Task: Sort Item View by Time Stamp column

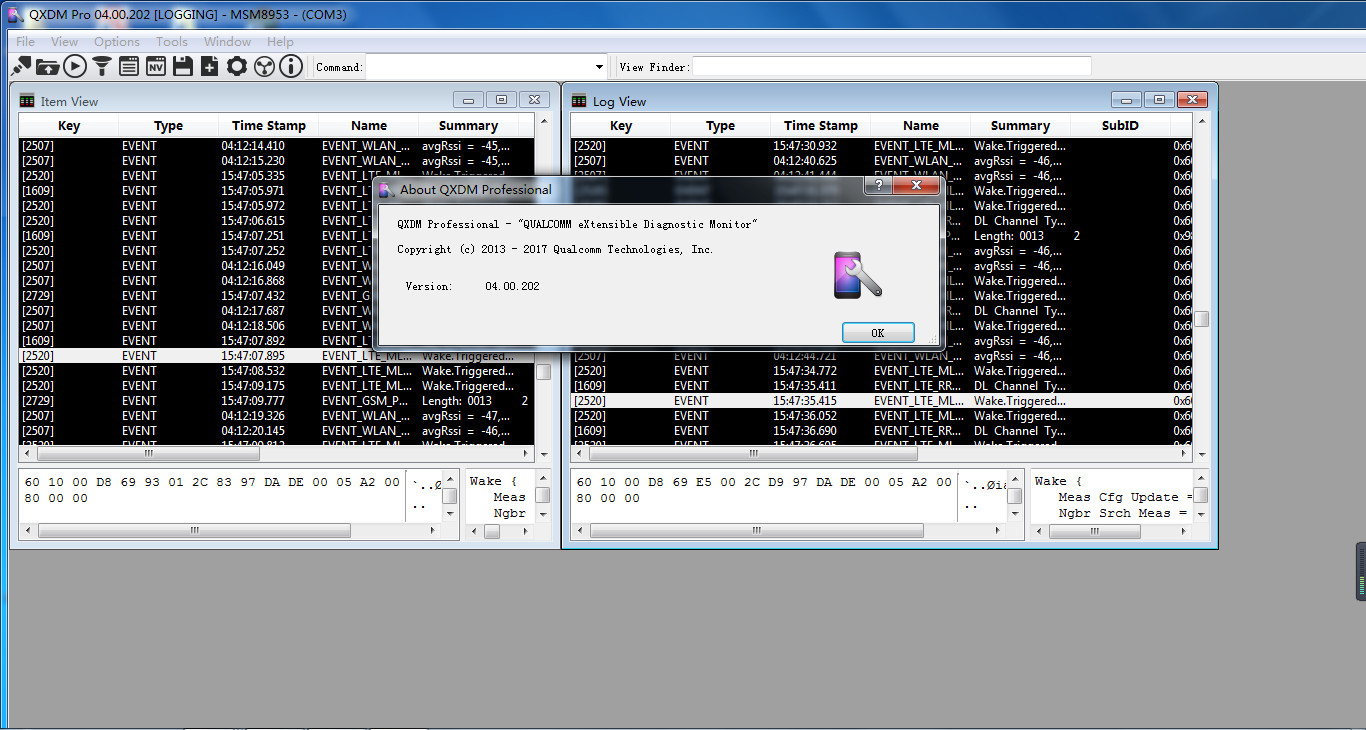Action: point(267,125)
